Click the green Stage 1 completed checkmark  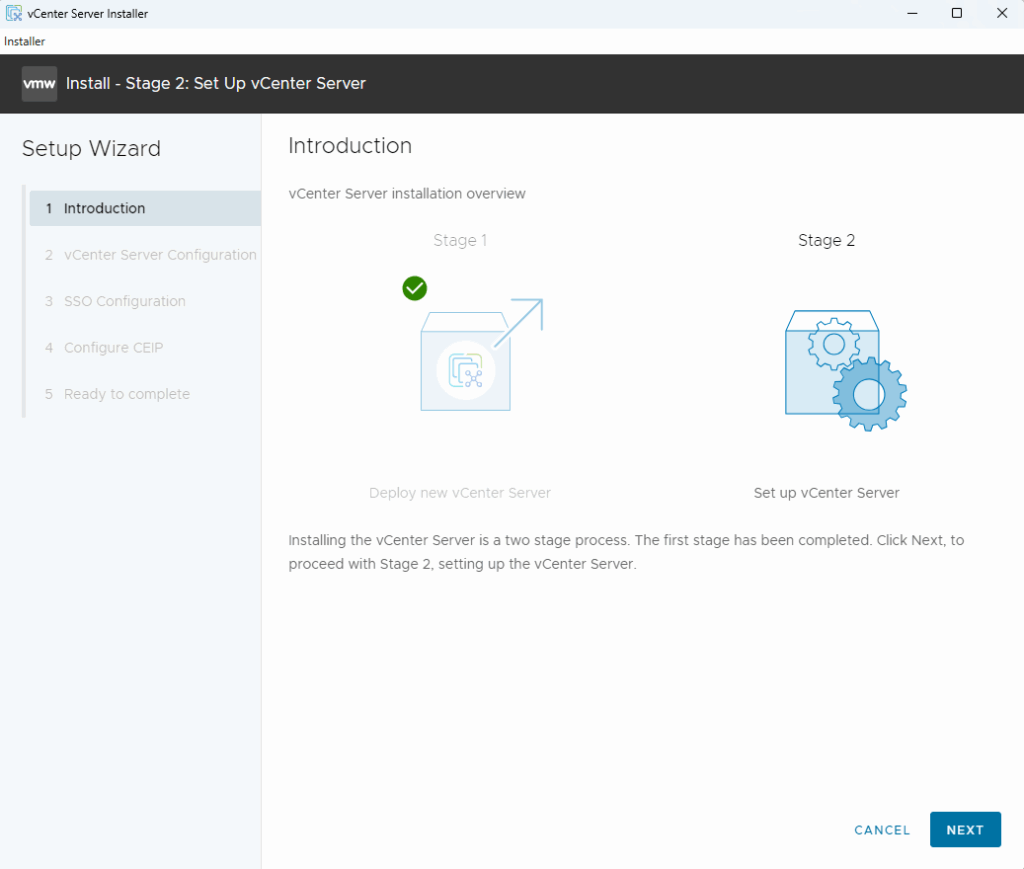click(x=415, y=288)
